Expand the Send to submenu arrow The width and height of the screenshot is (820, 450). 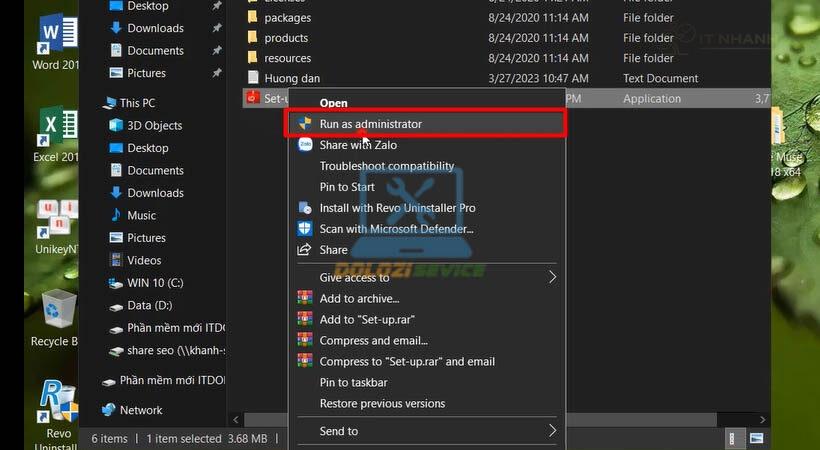[552, 431]
